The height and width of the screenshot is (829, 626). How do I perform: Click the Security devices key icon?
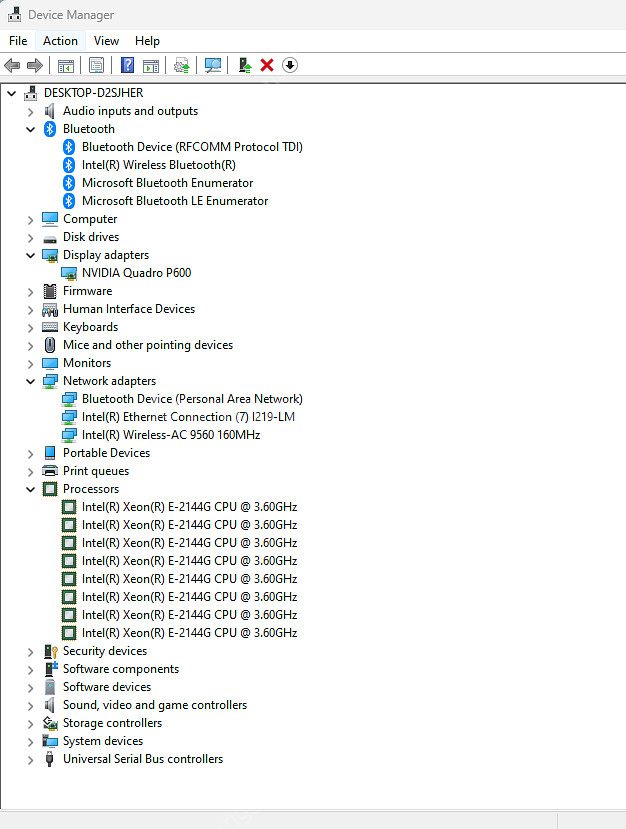pos(51,651)
